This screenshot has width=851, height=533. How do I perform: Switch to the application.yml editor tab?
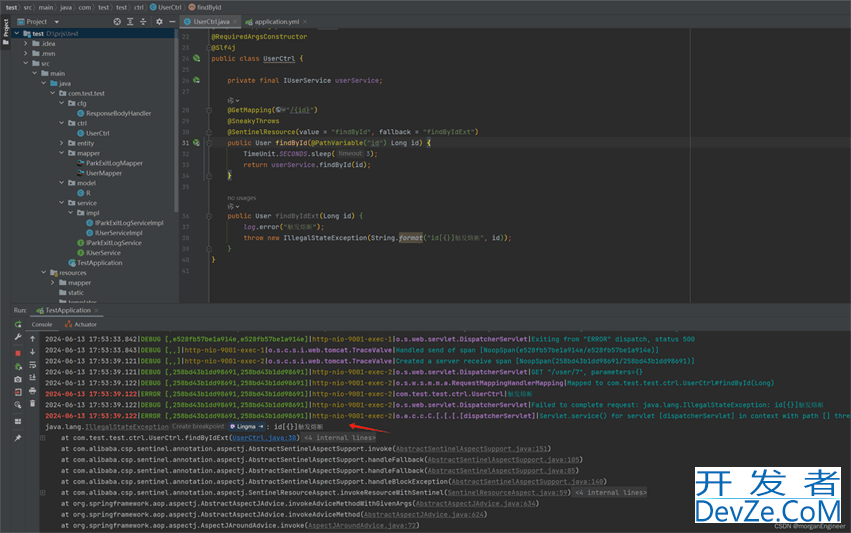coord(277,22)
